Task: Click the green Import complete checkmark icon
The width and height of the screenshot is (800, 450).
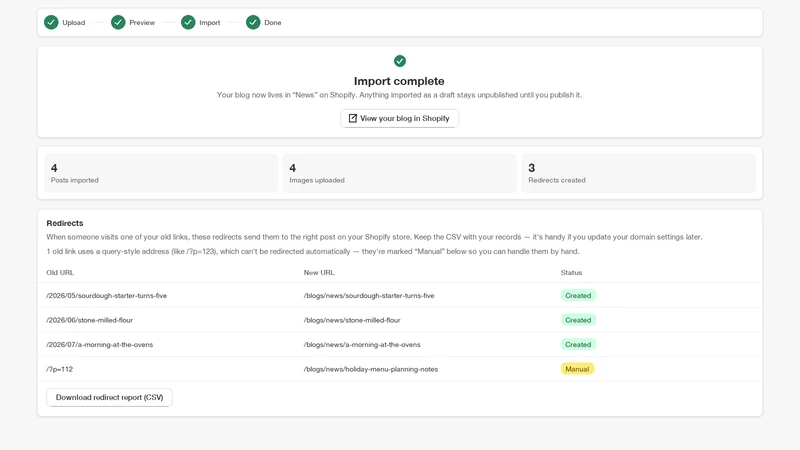Action: (399, 61)
